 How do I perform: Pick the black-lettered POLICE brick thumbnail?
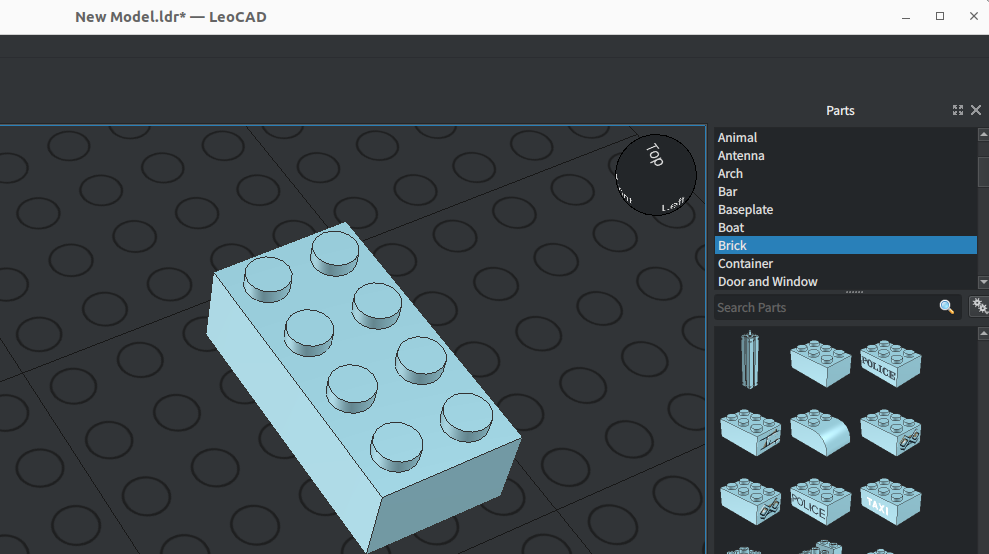(x=890, y=363)
